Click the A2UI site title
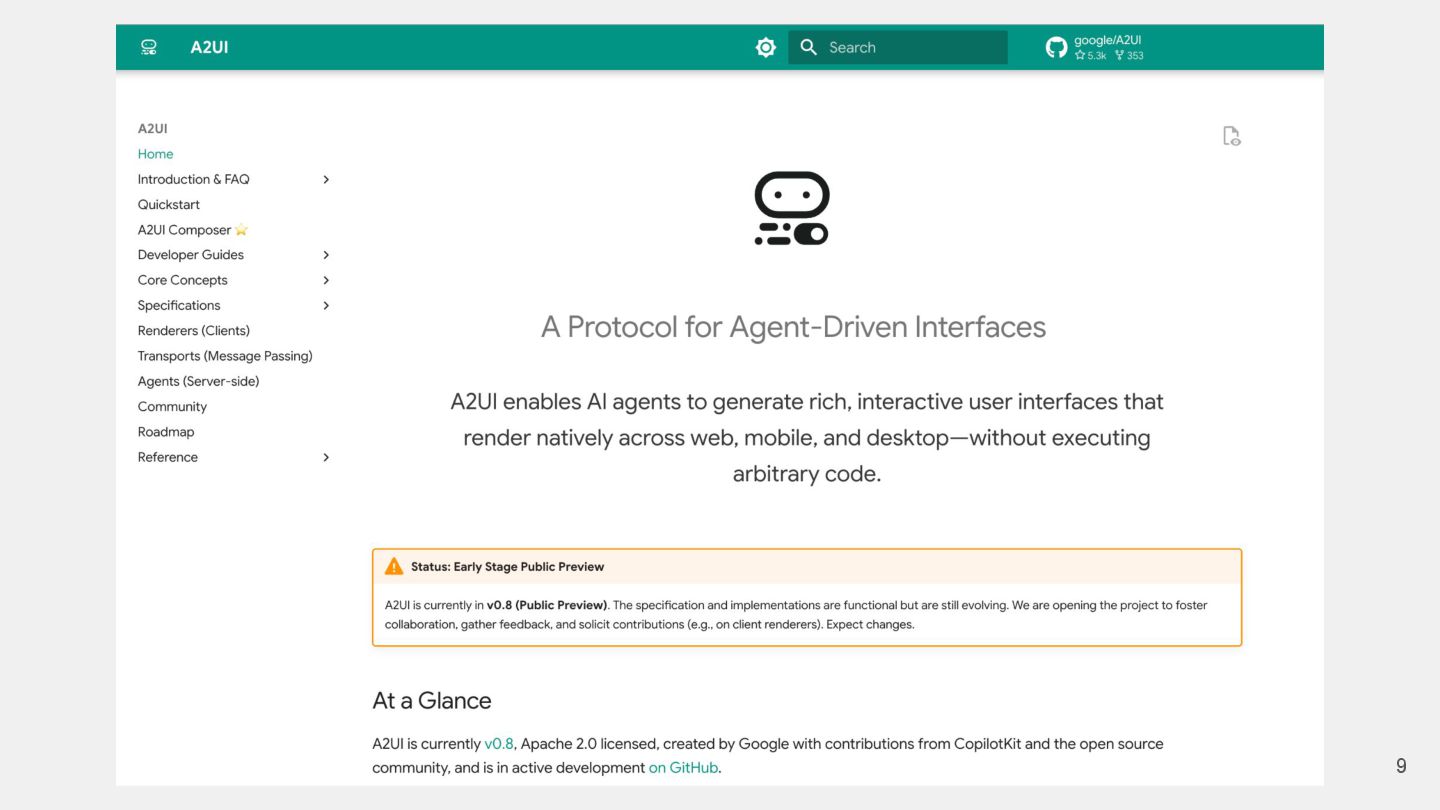Image resolution: width=1440 pixels, height=810 pixels. coord(209,47)
